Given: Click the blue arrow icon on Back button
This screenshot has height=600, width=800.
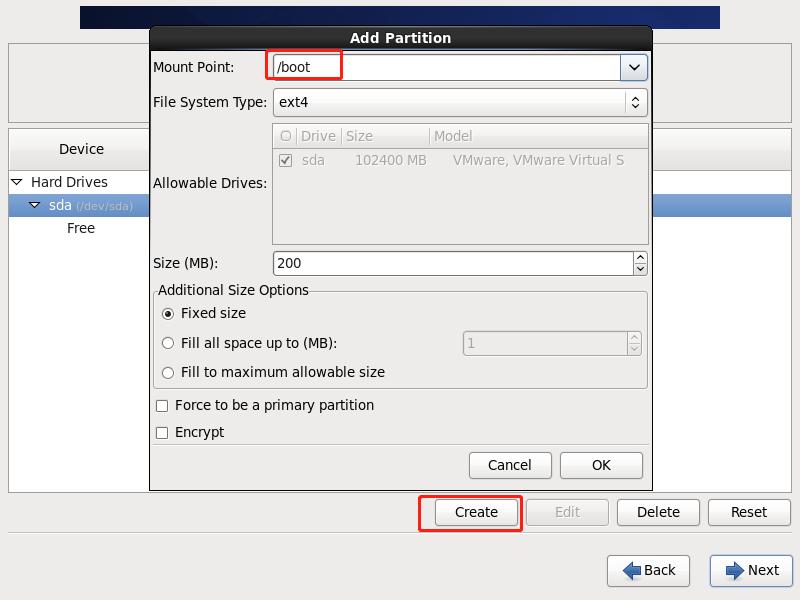Looking at the screenshot, I should click(632, 570).
